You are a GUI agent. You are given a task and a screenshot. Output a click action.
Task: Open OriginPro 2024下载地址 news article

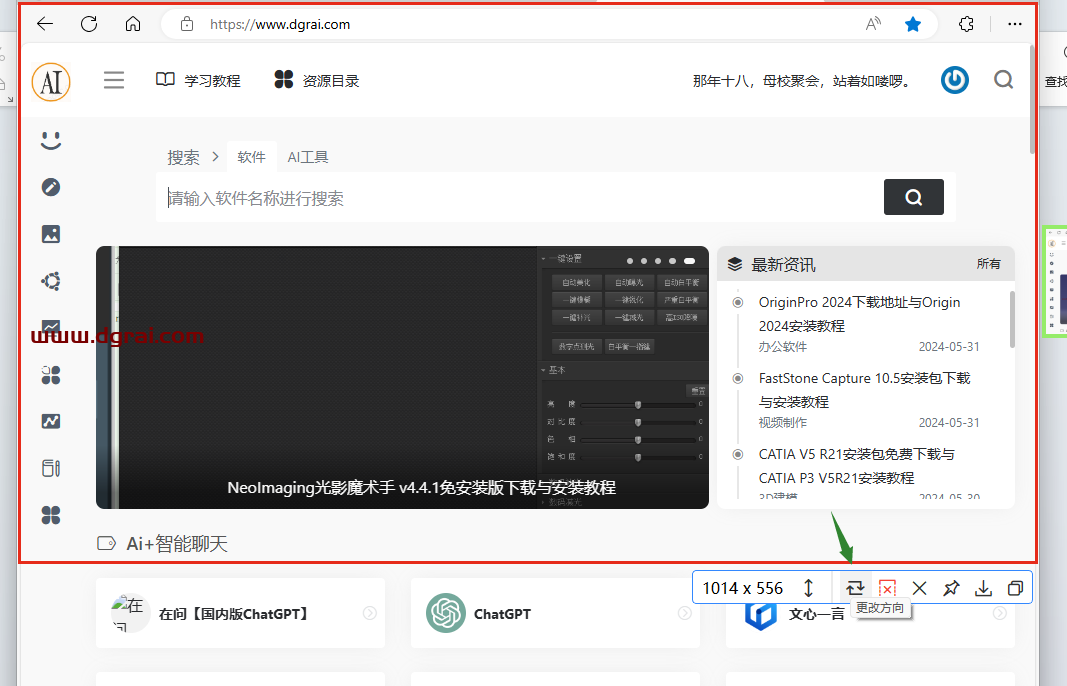[x=859, y=314]
